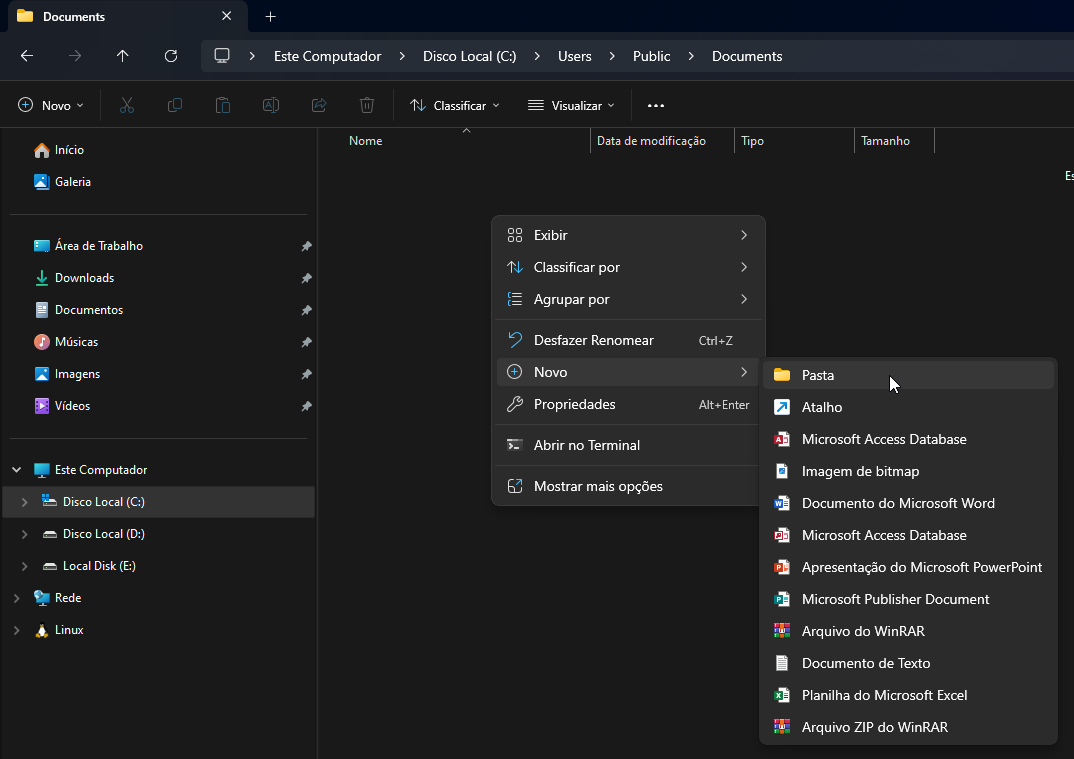Collapse the Este Computador tree node

click(16, 470)
